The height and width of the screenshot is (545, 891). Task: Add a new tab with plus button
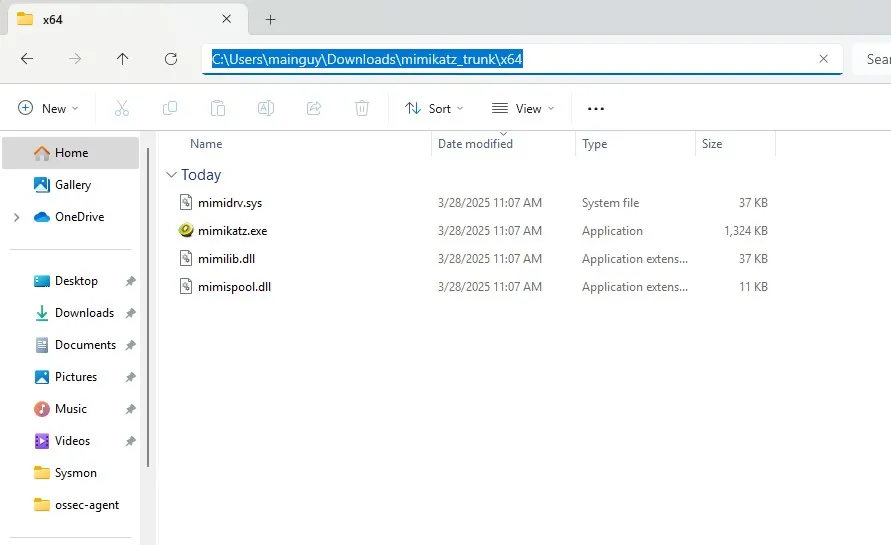(x=270, y=19)
